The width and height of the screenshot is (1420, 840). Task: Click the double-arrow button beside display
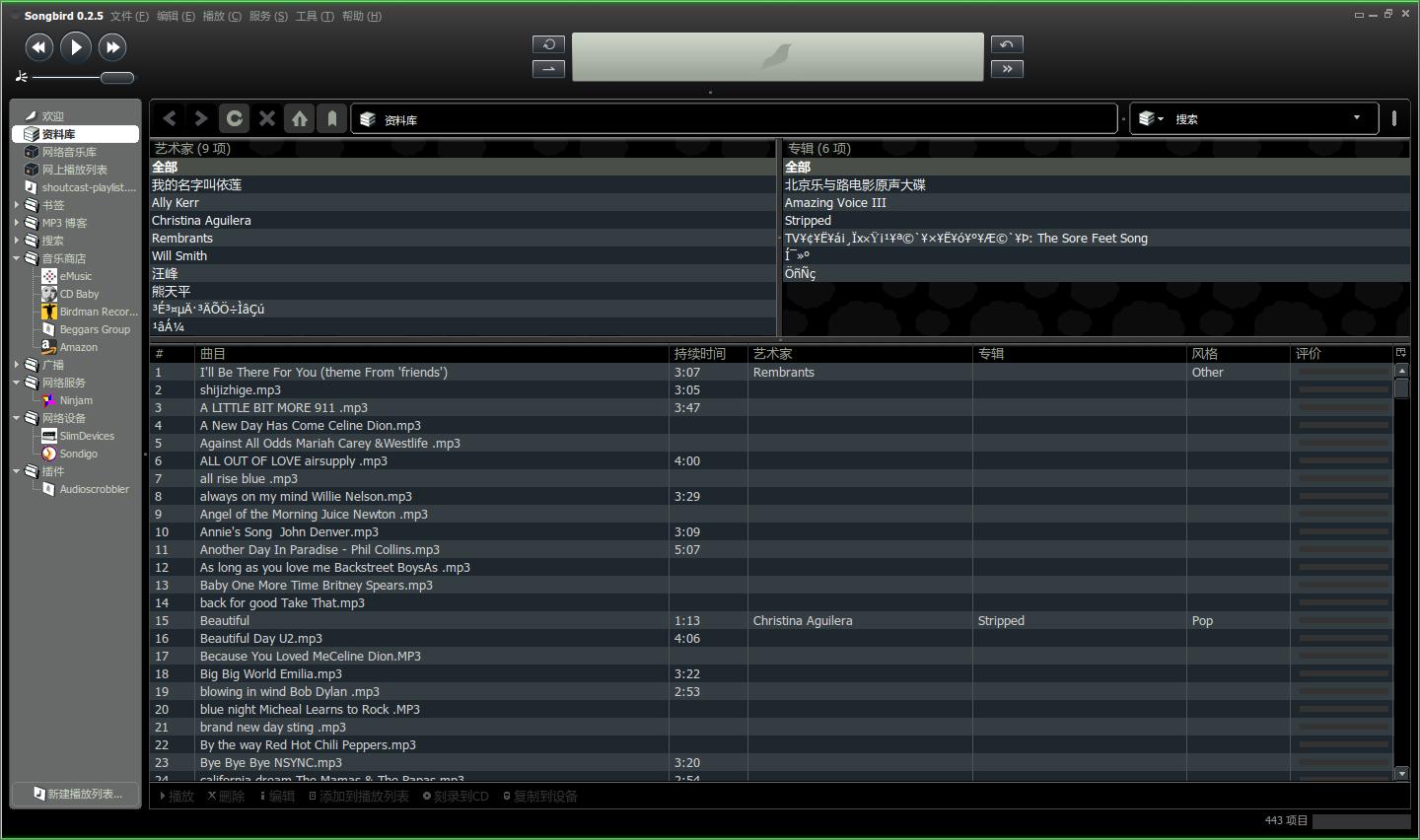pyautogui.click(x=1007, y=68)
